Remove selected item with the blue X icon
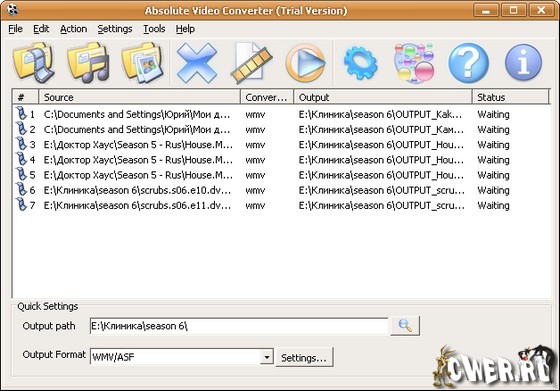 pos(197,63)
